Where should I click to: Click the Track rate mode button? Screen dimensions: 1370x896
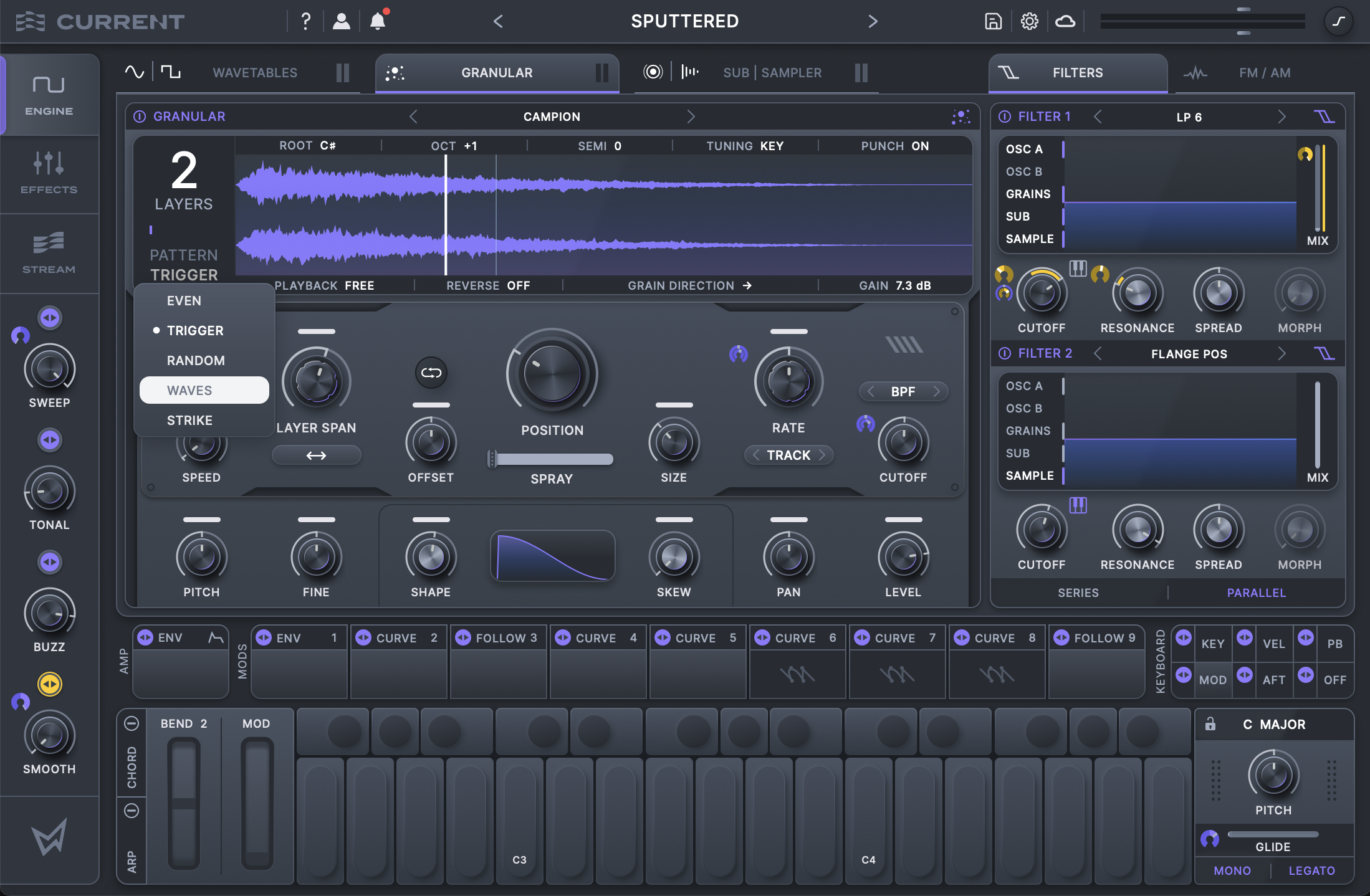coord(788,455)
